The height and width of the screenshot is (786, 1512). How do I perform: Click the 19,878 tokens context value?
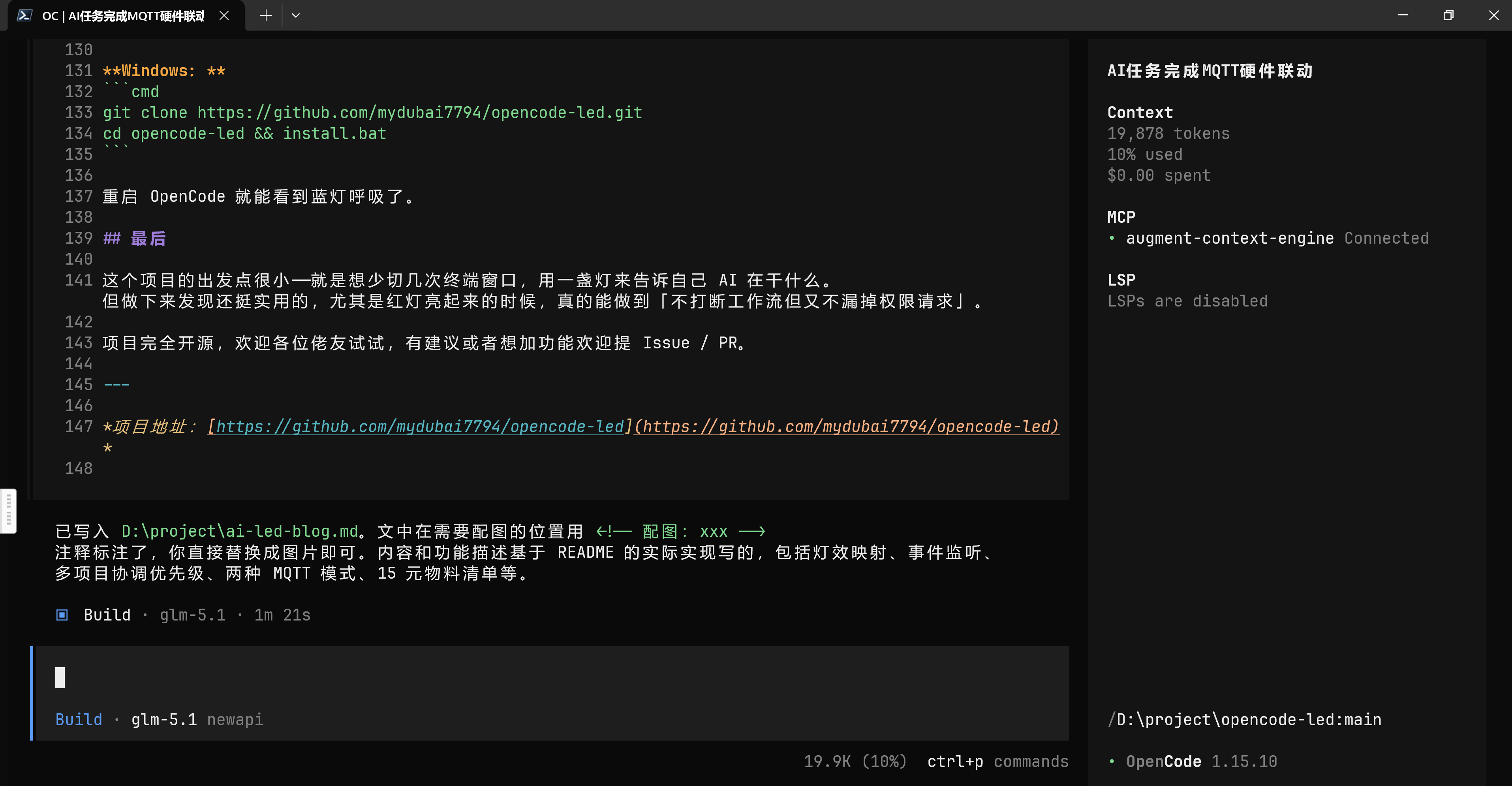1168,133
